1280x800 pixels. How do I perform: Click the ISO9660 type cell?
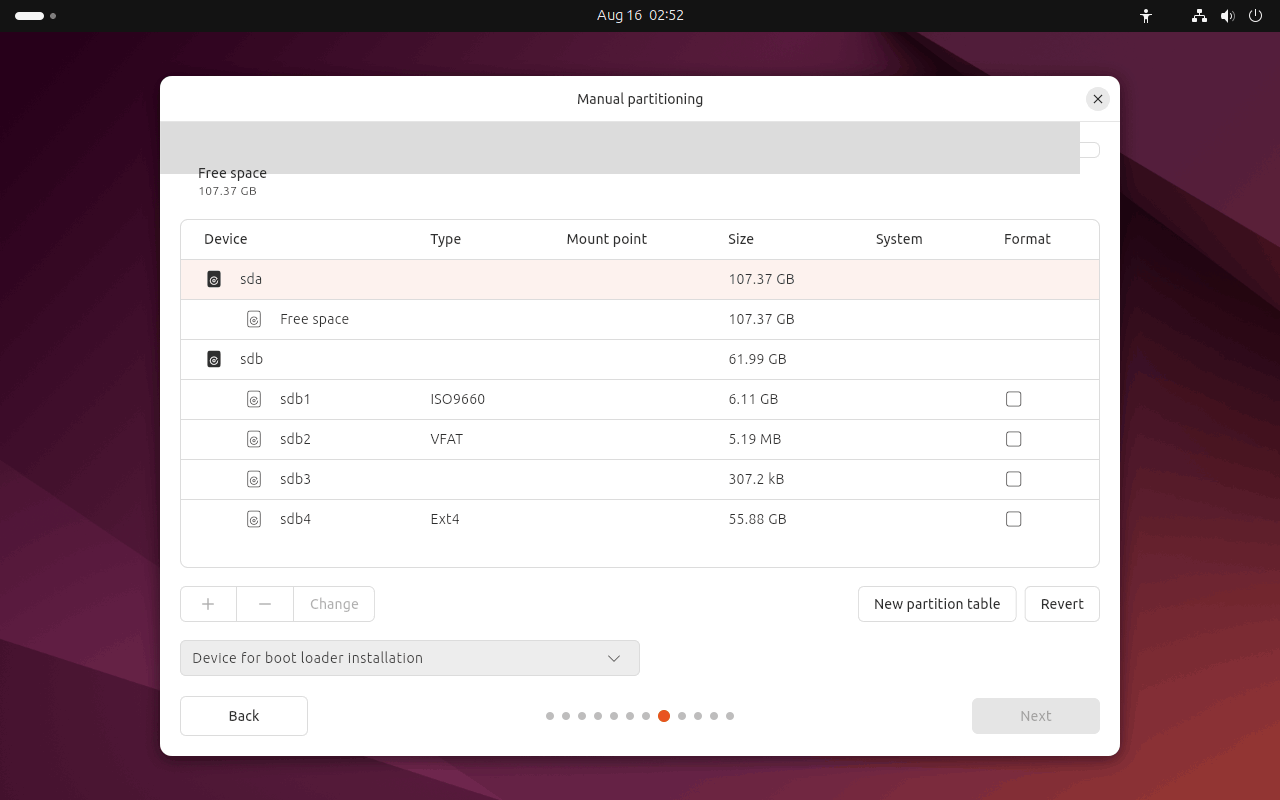(457, 399)
